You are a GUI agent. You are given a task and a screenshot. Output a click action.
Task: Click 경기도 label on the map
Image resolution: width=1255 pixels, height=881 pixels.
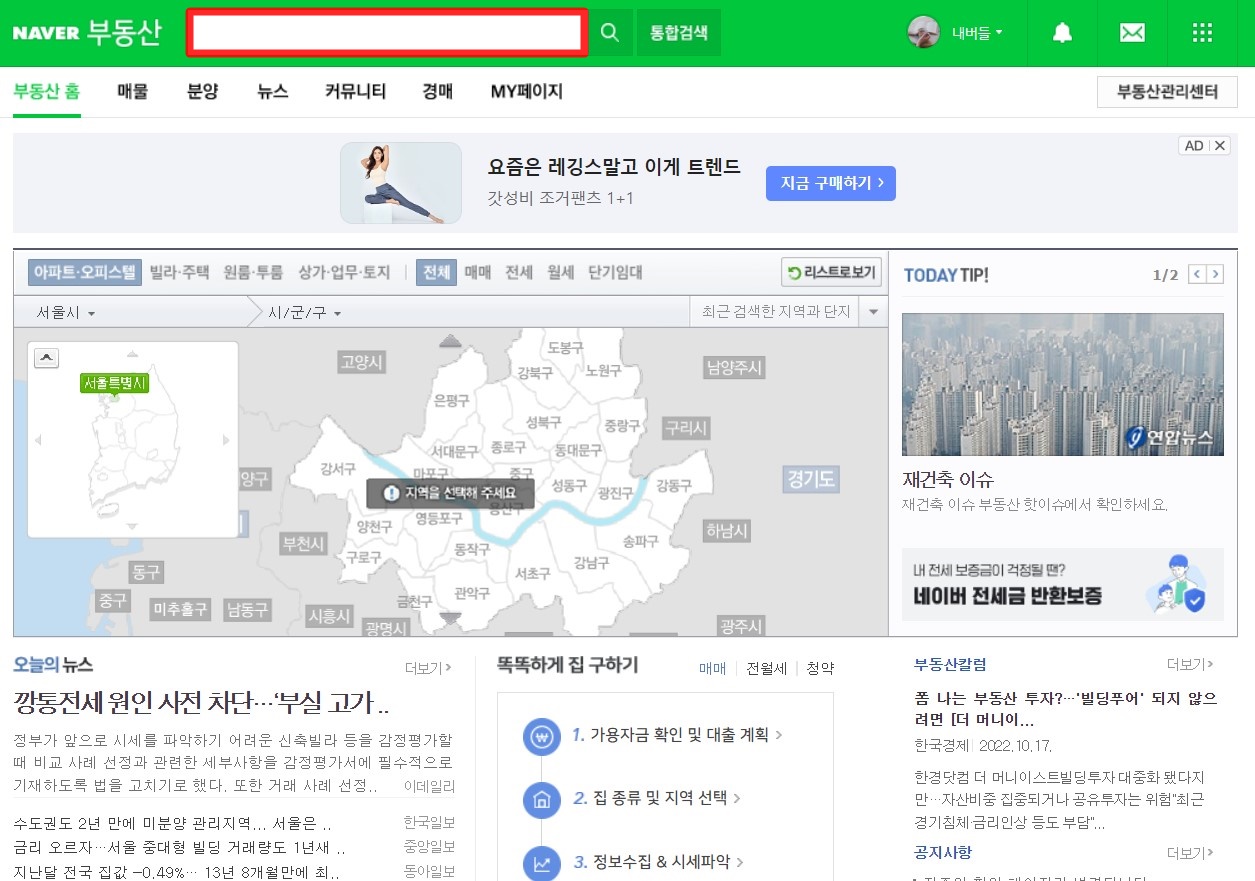811,479
